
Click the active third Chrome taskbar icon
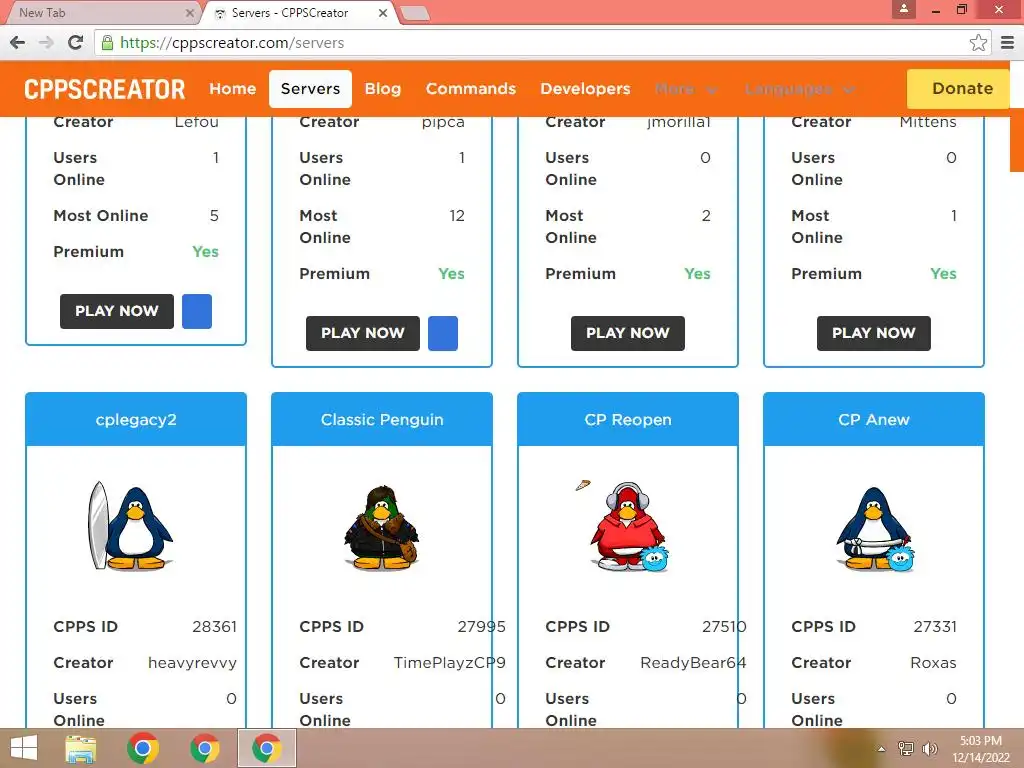(266, 748)
